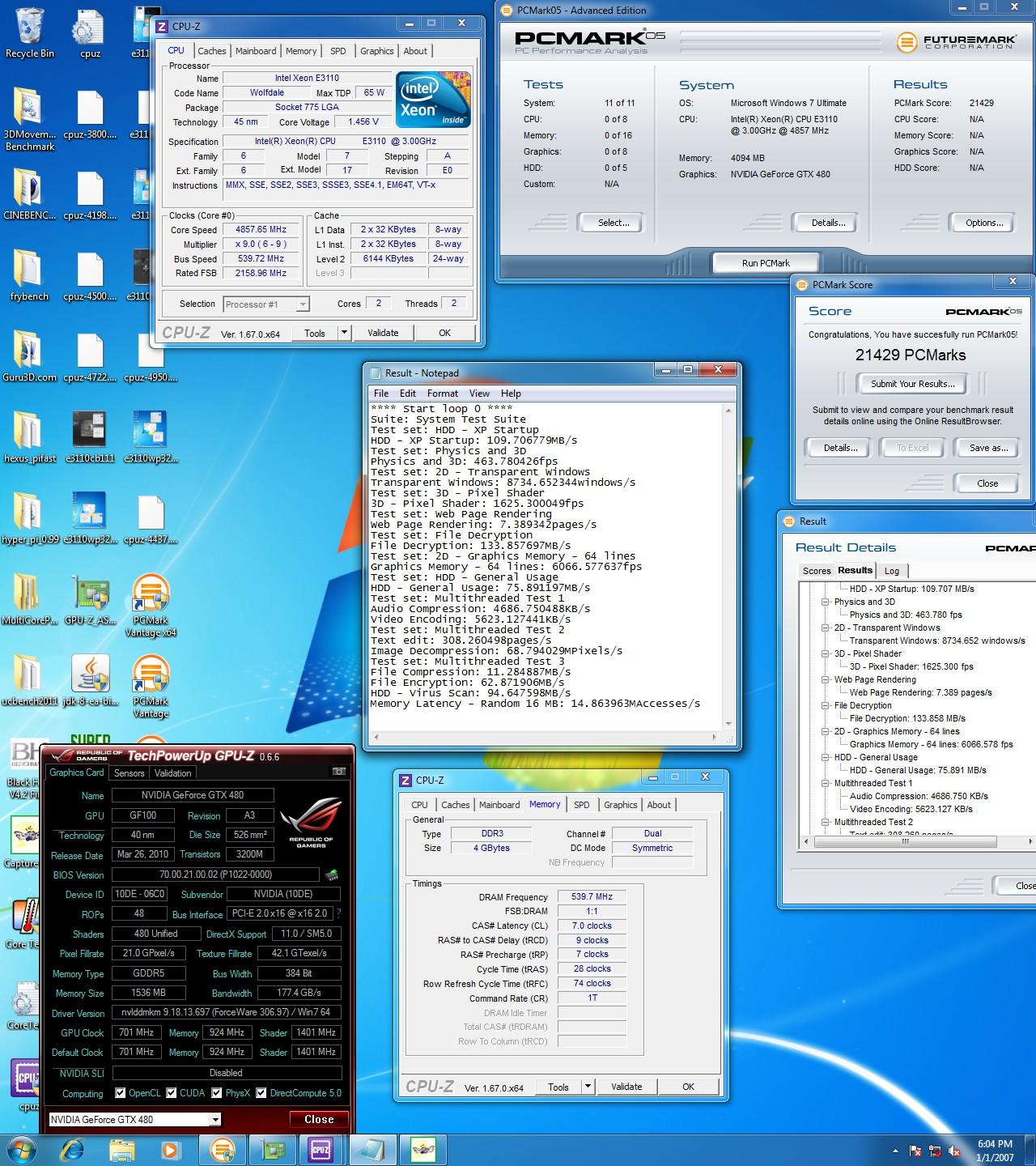Open Tools dropdown arrow in CPU-Z CPU window
This screenshot has width=1036, height=1166.
(x=344, y=333)
